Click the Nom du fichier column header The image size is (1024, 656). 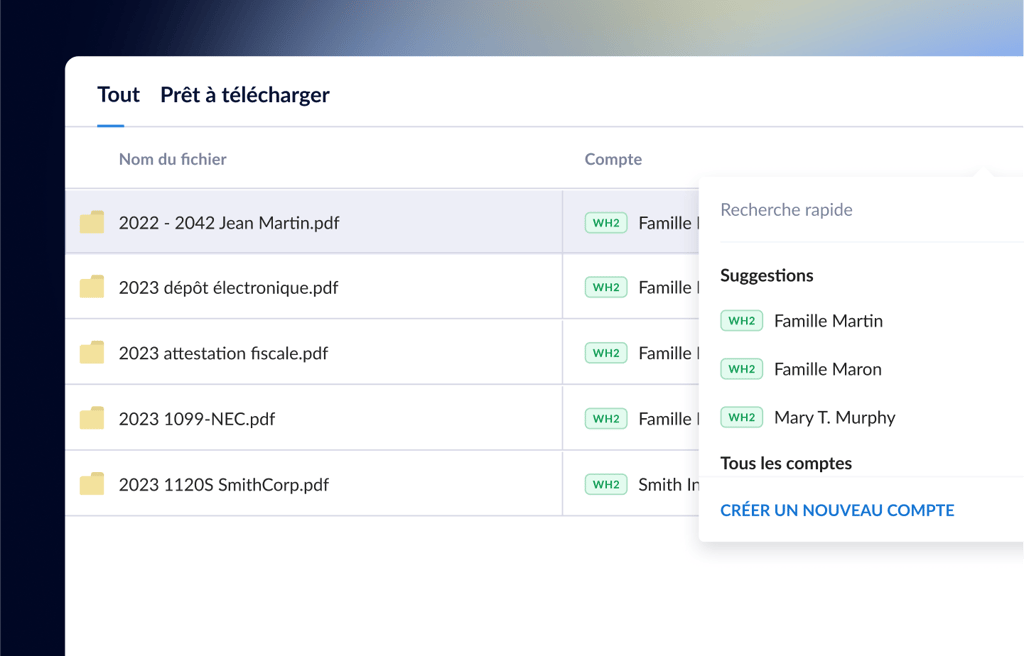pos(172,159)
